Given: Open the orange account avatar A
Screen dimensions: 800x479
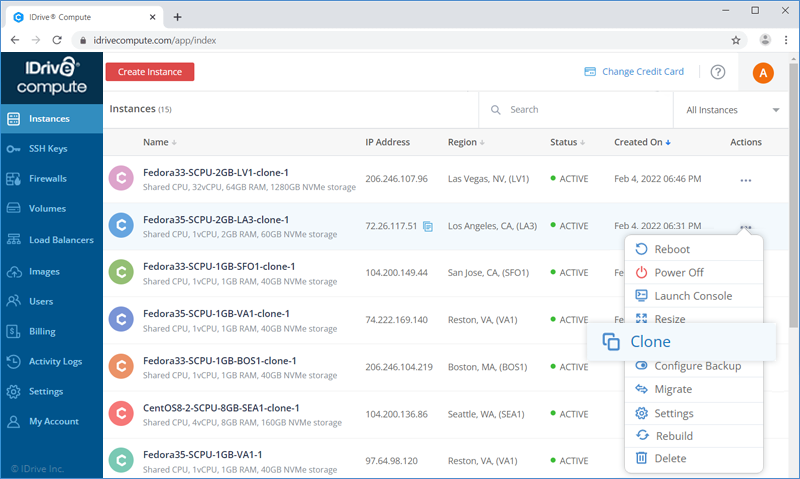Looking at the screenshot, I should pyautogui.click(x=763, y=73).
